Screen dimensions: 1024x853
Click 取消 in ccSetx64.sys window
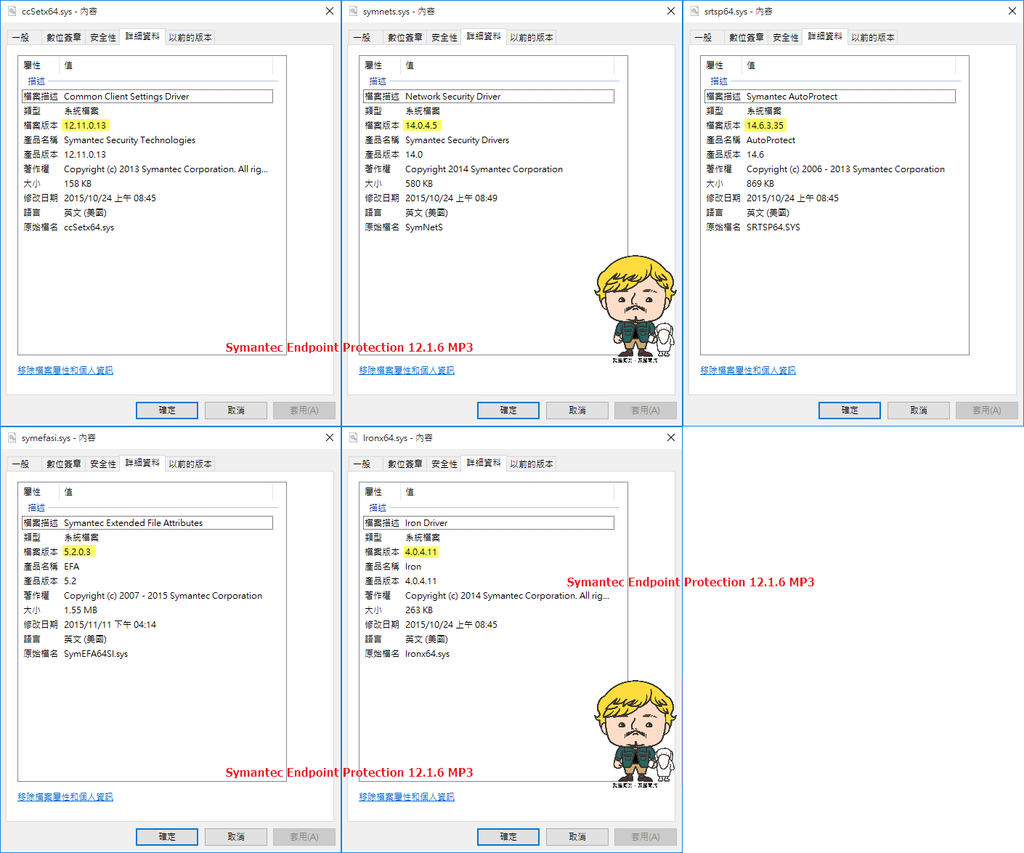236,410
